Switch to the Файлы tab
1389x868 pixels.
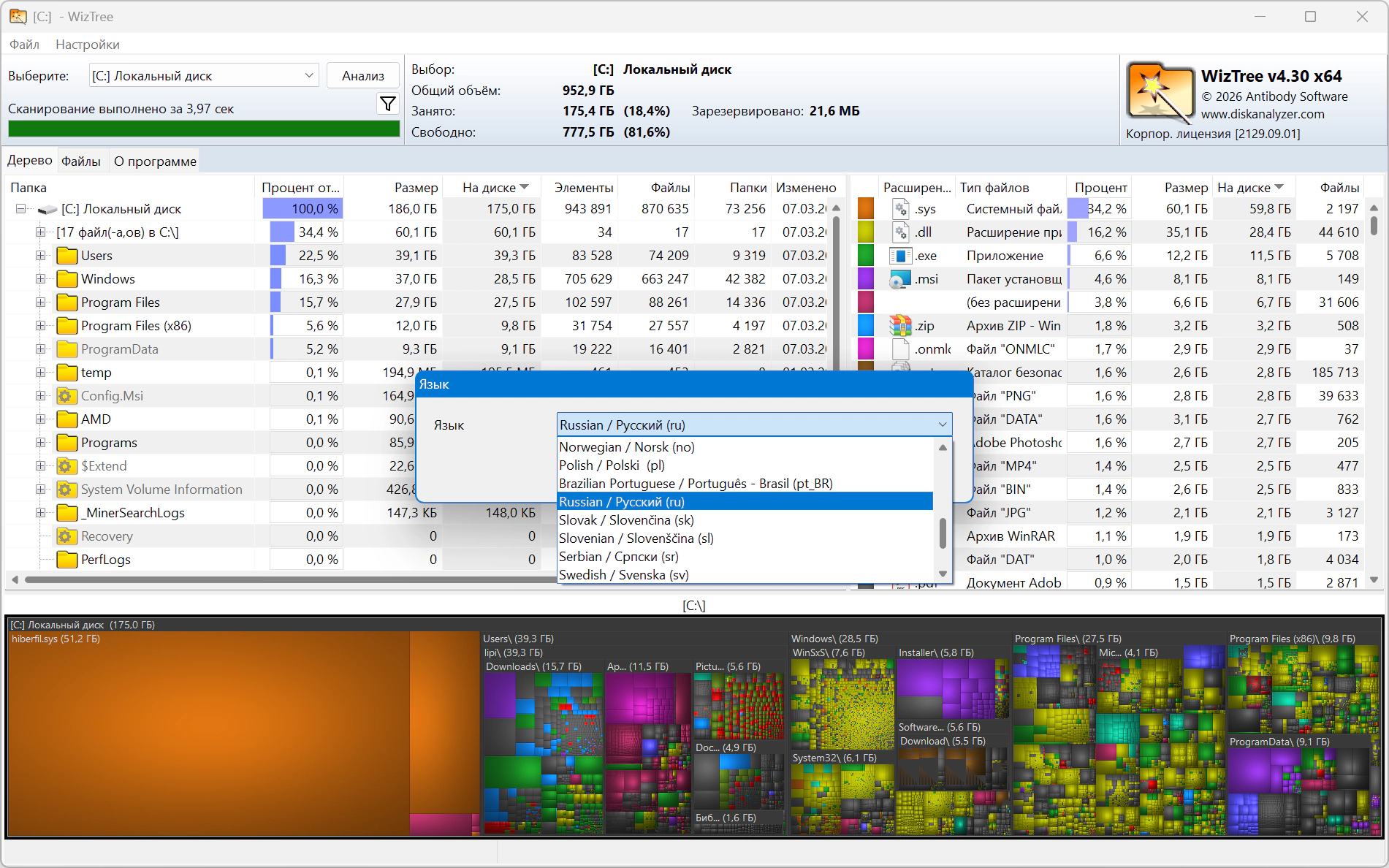[81, 161]
